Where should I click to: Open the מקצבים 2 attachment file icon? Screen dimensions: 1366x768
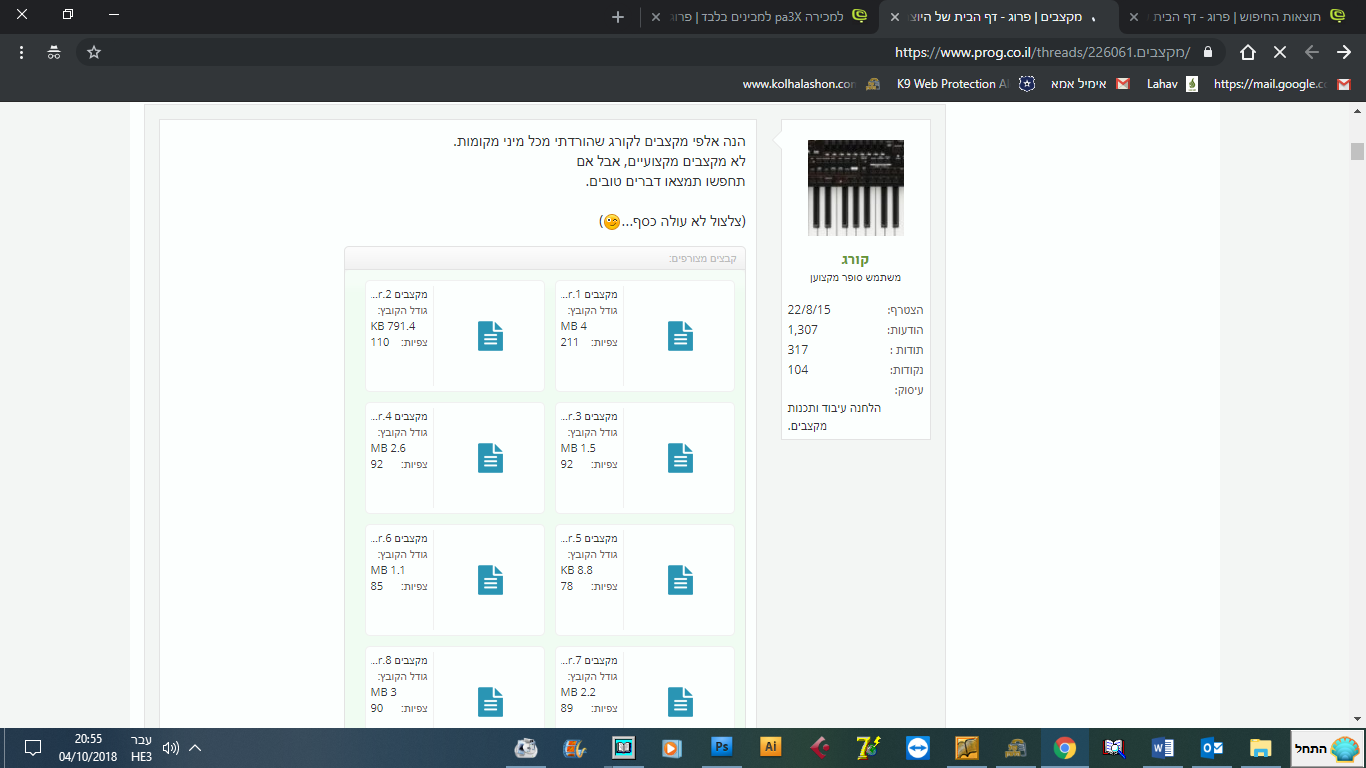coord(490,336)
